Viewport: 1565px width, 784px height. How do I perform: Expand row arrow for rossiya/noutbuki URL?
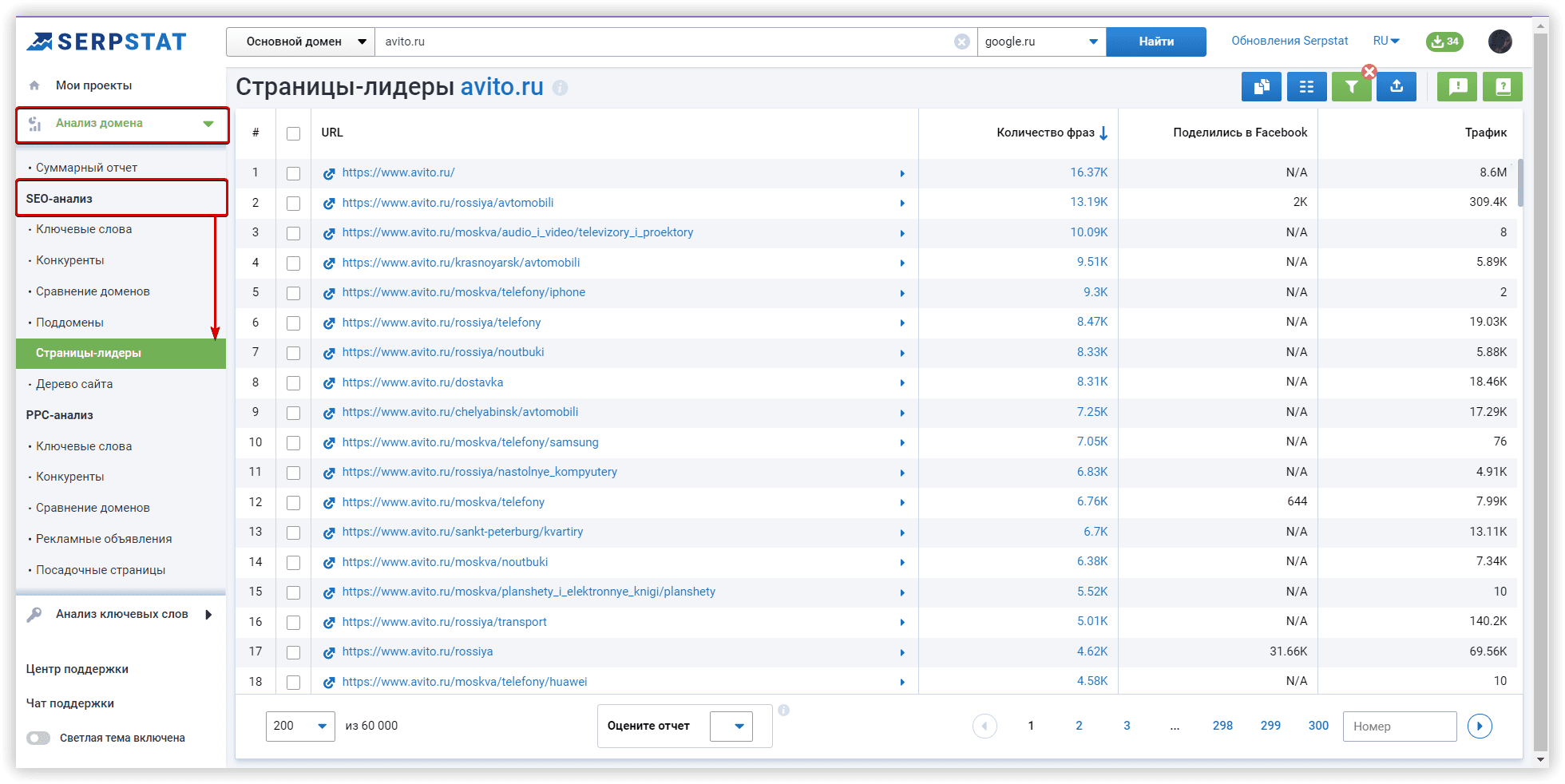point(902,353)
